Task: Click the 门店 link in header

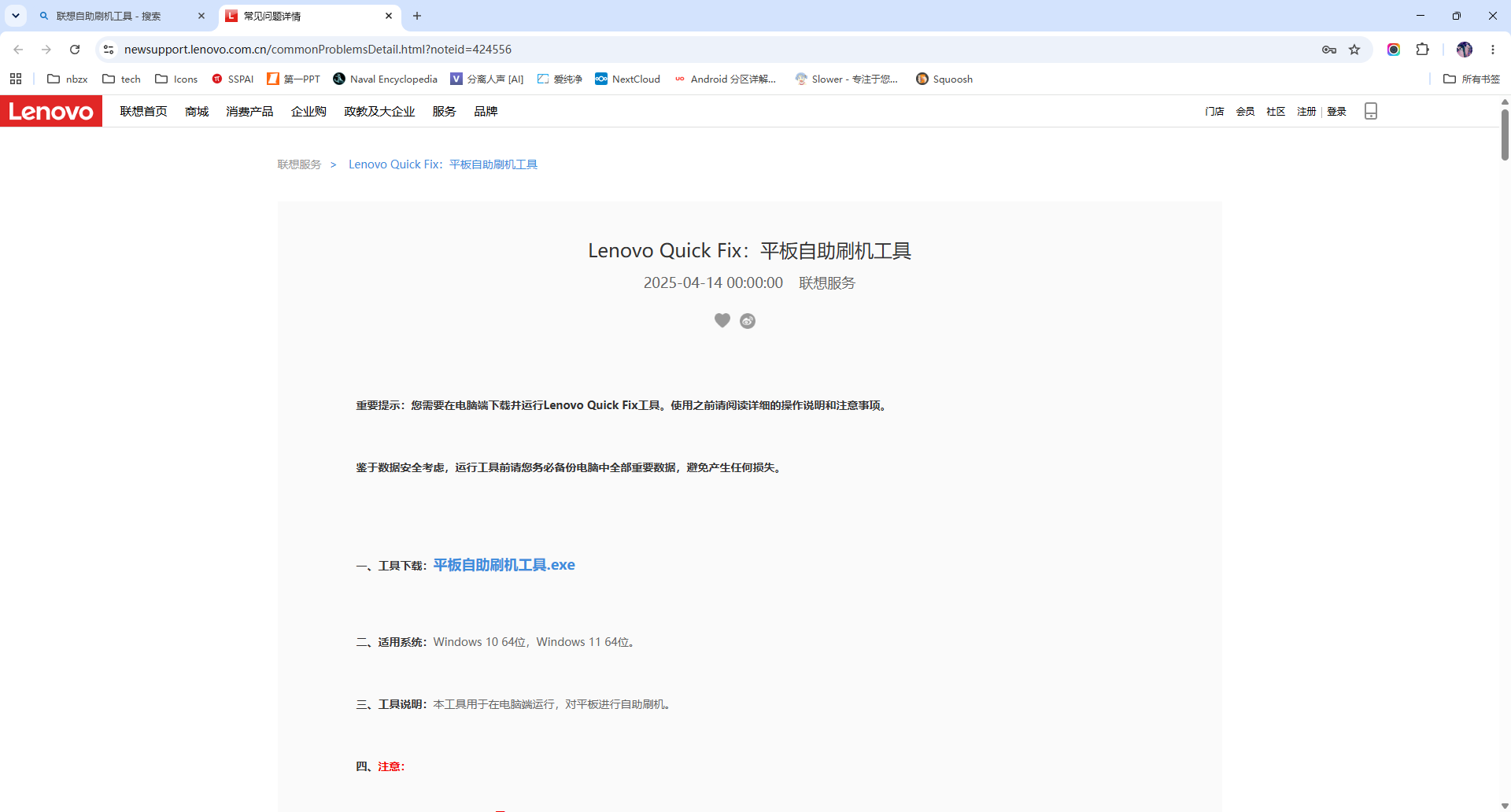Action: pyautogui.click(x=1214, y=111)
